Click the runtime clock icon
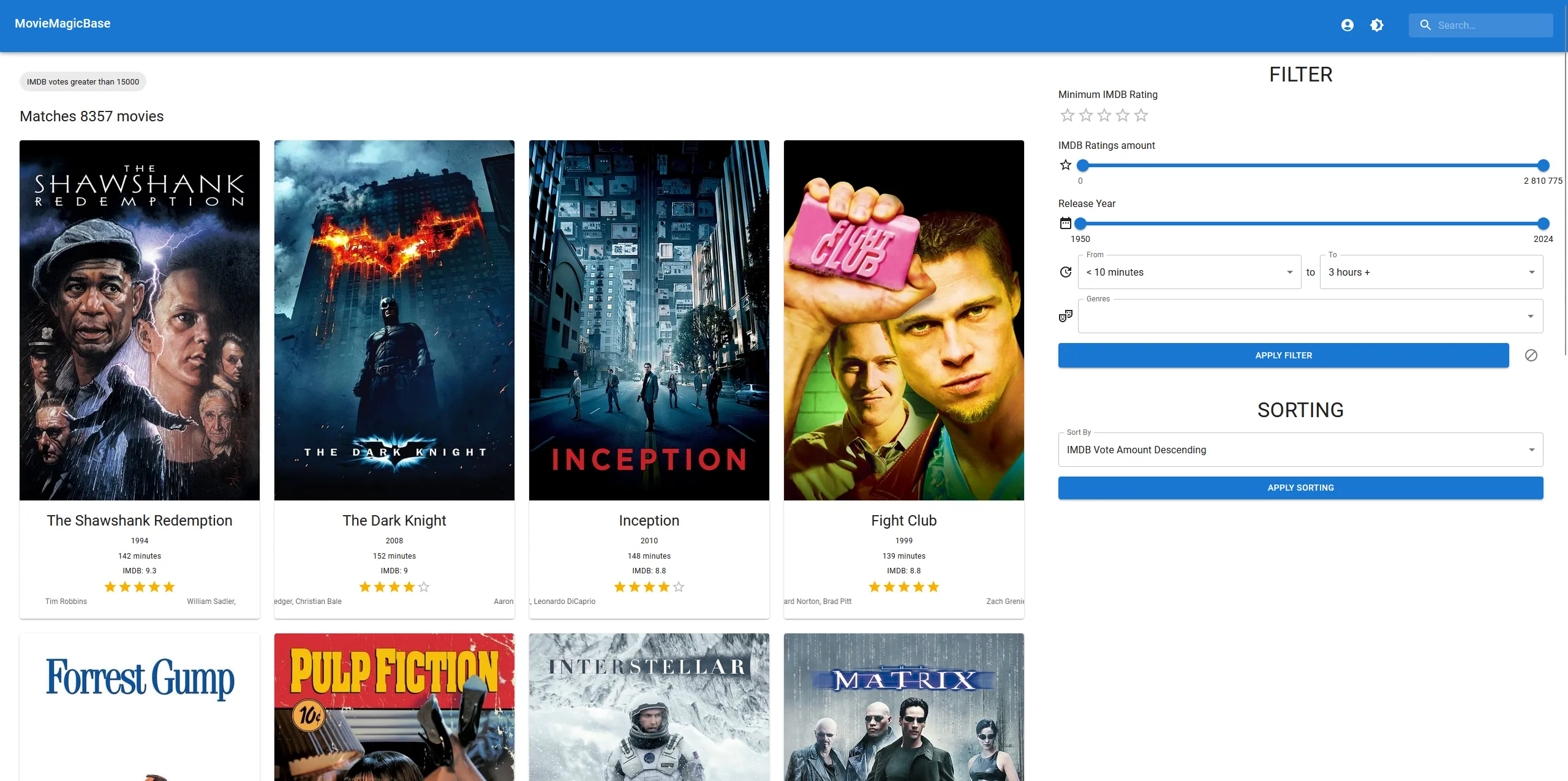 point(1066,272)
